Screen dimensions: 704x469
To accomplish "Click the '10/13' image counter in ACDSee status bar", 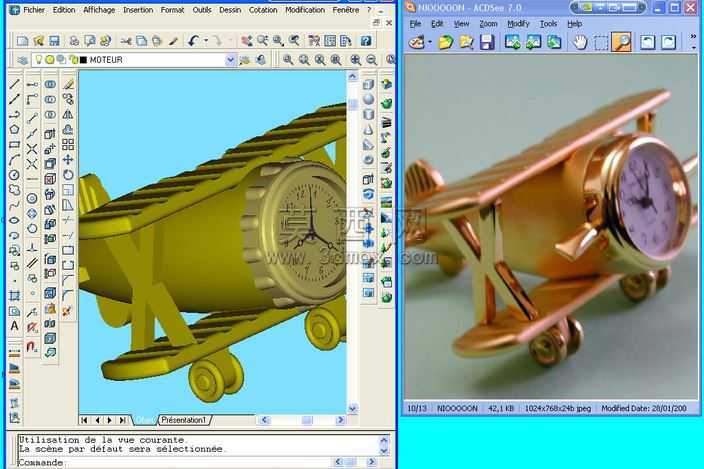I will coord(417,408).
